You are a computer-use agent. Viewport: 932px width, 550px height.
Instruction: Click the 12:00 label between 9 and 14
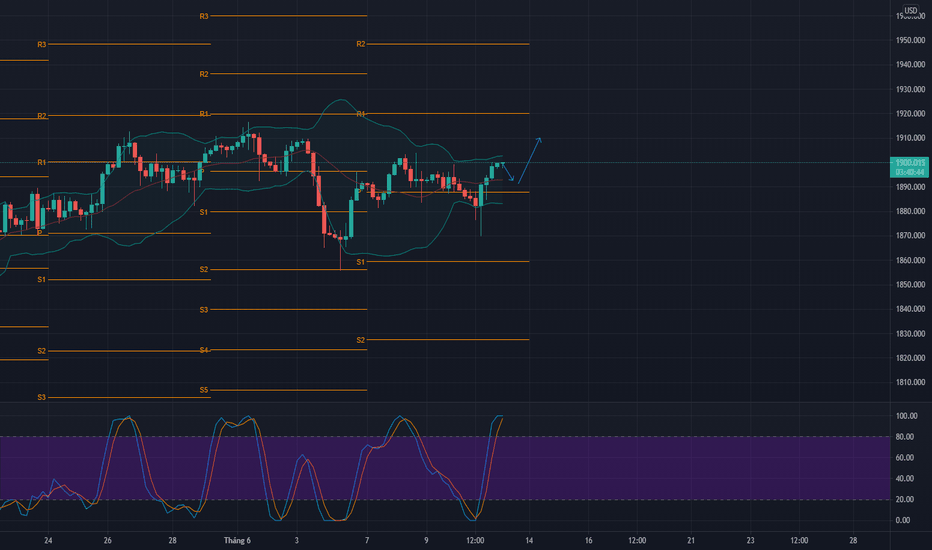click(475, 540)
